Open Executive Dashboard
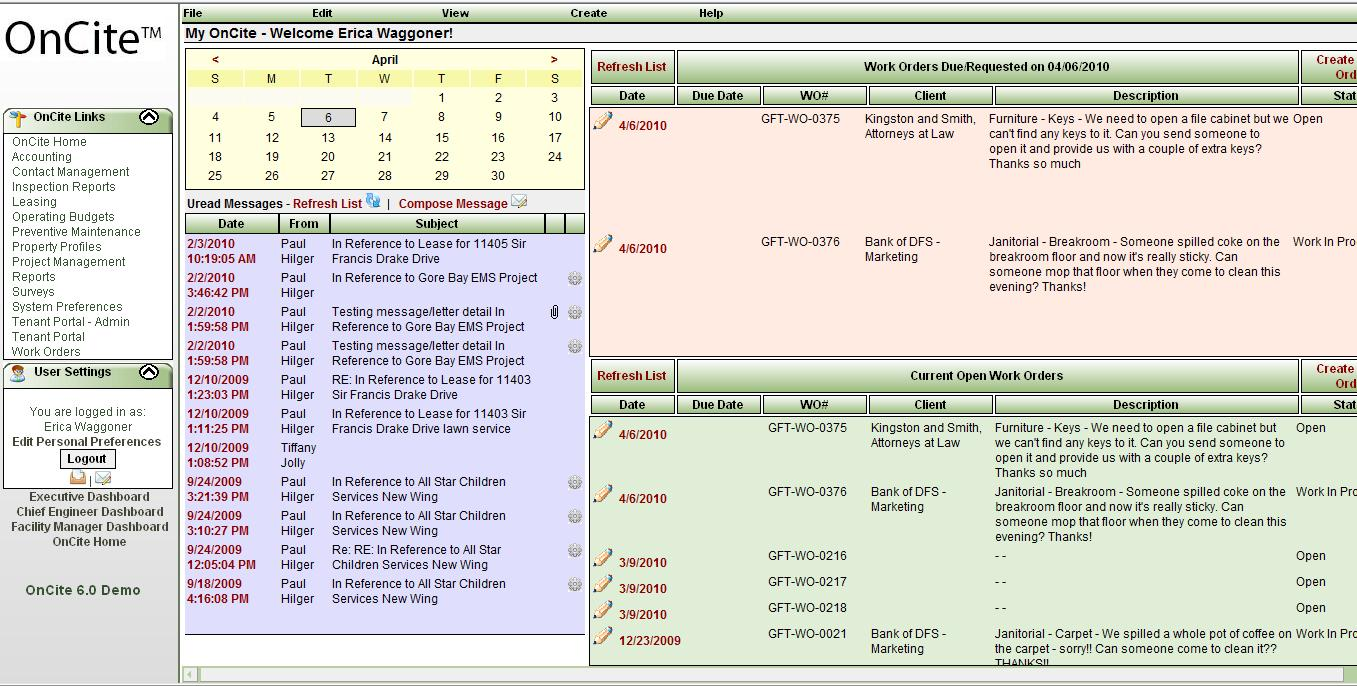Image resolution: width=1357 pixels, height=686 pixels. click(89, 497)
